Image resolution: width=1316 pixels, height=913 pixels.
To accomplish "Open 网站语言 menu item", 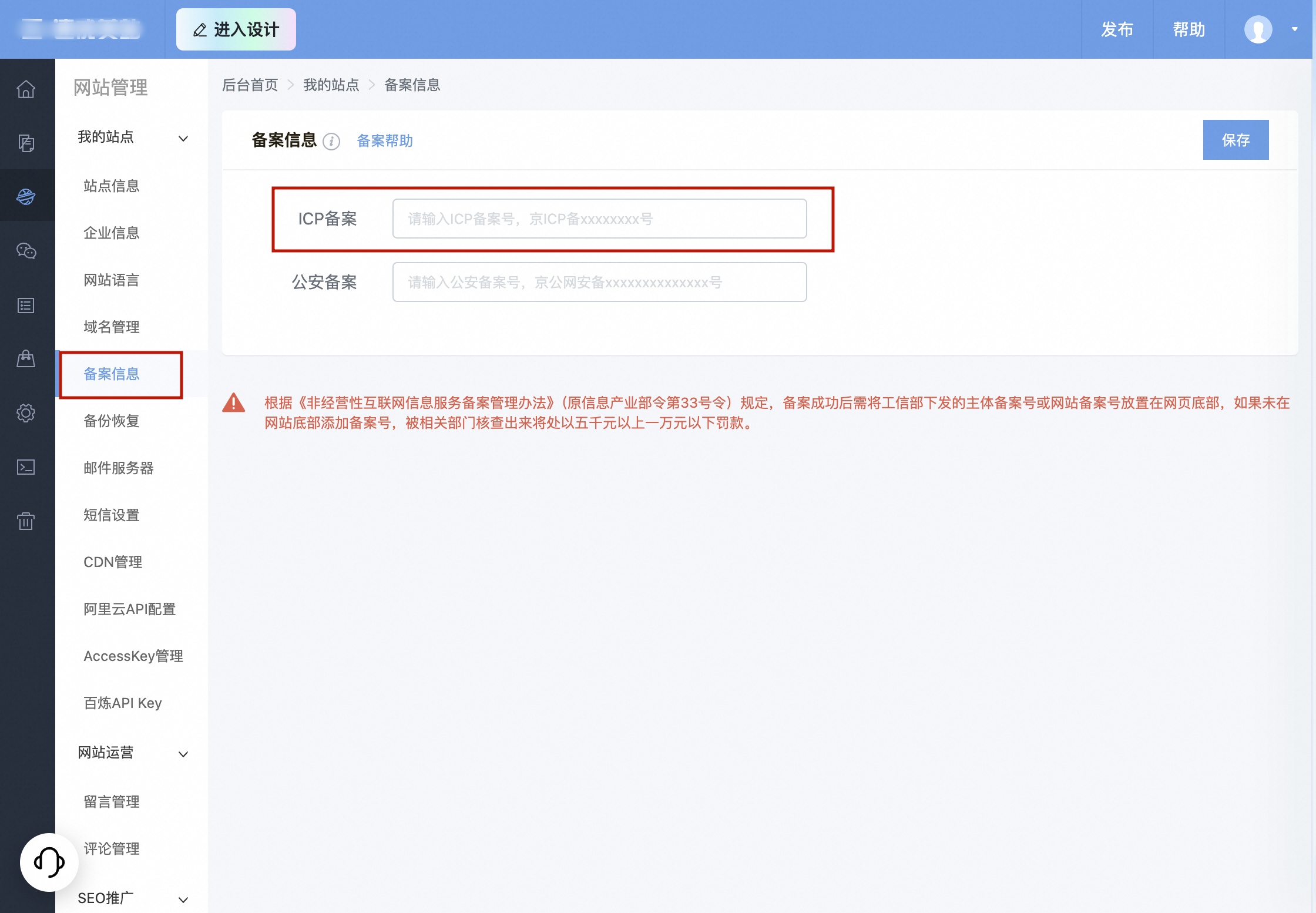I will [112, 280].
